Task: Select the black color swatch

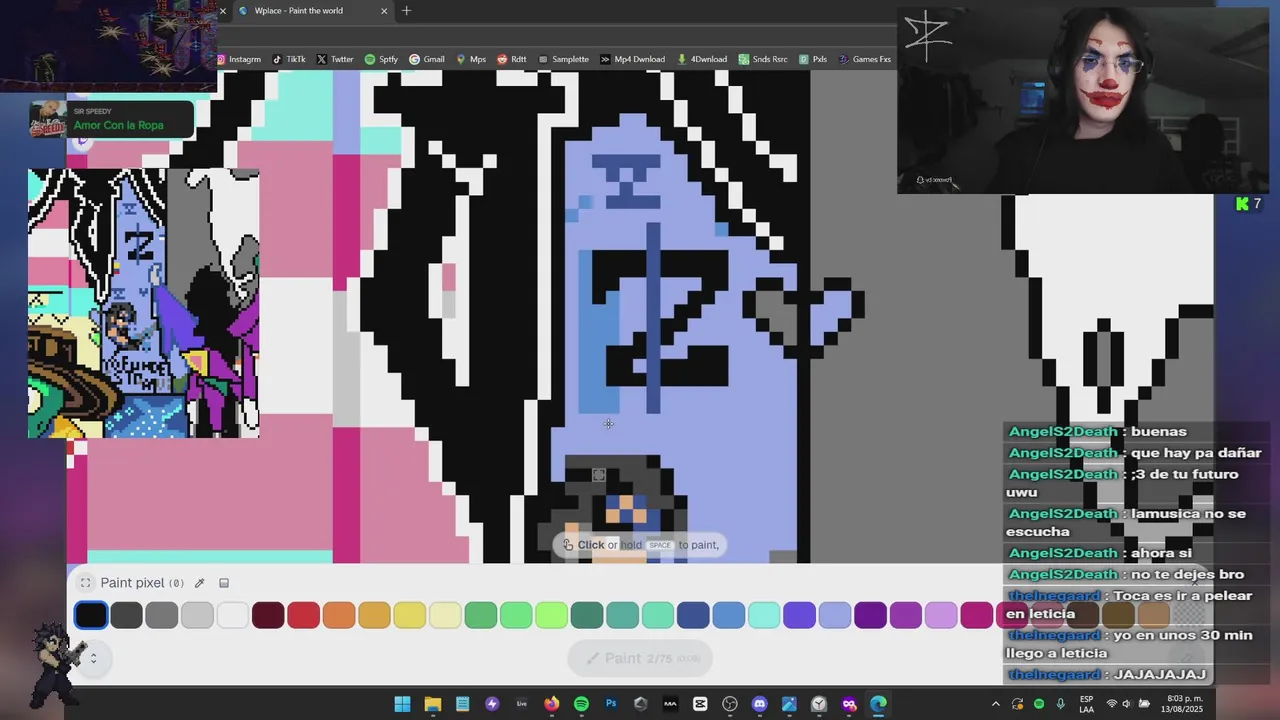Action: click(90, 614)
